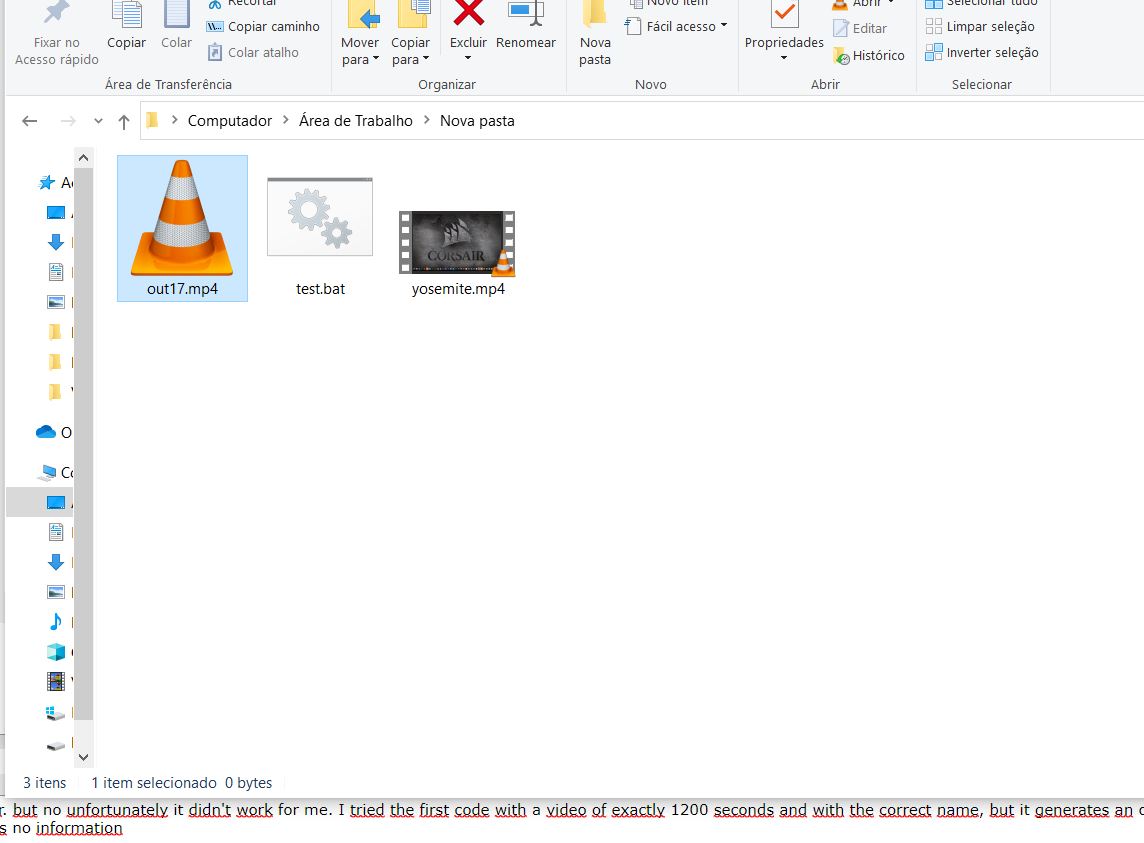This screenshot has width=1144, height=843.
Task: Click the Colar clipboard button
Action: click(x=177, y=26)
